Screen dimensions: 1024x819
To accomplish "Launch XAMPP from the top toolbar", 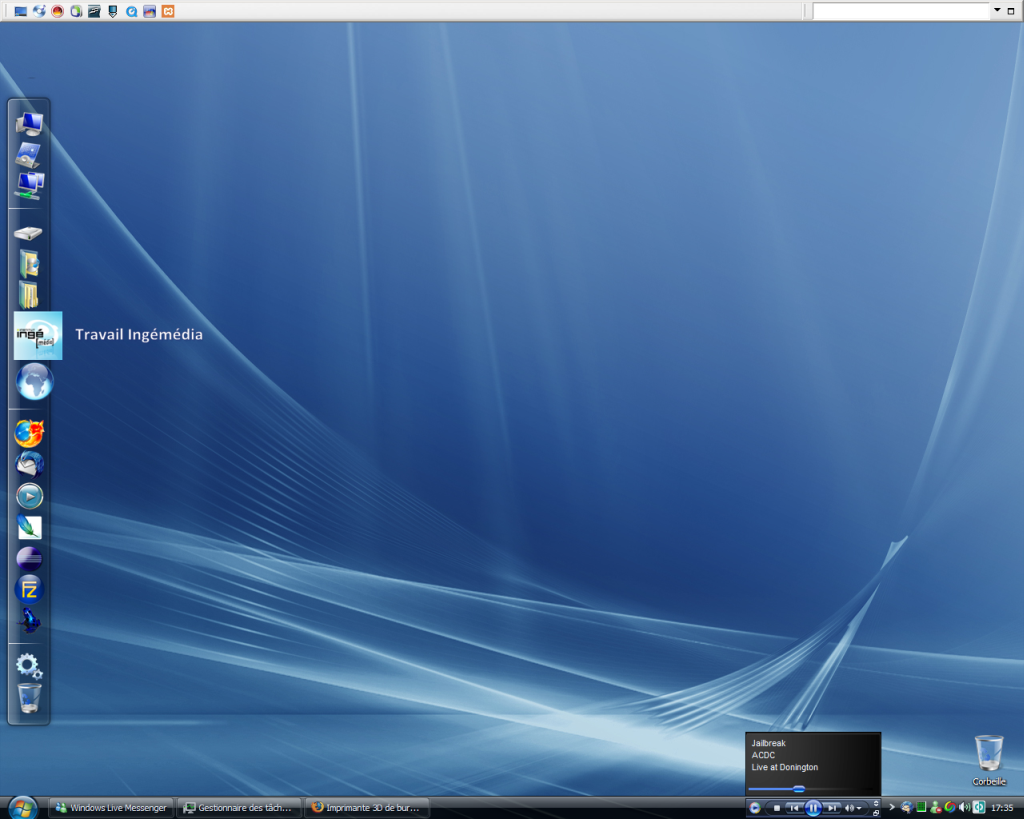I will (x=168, y=11).
